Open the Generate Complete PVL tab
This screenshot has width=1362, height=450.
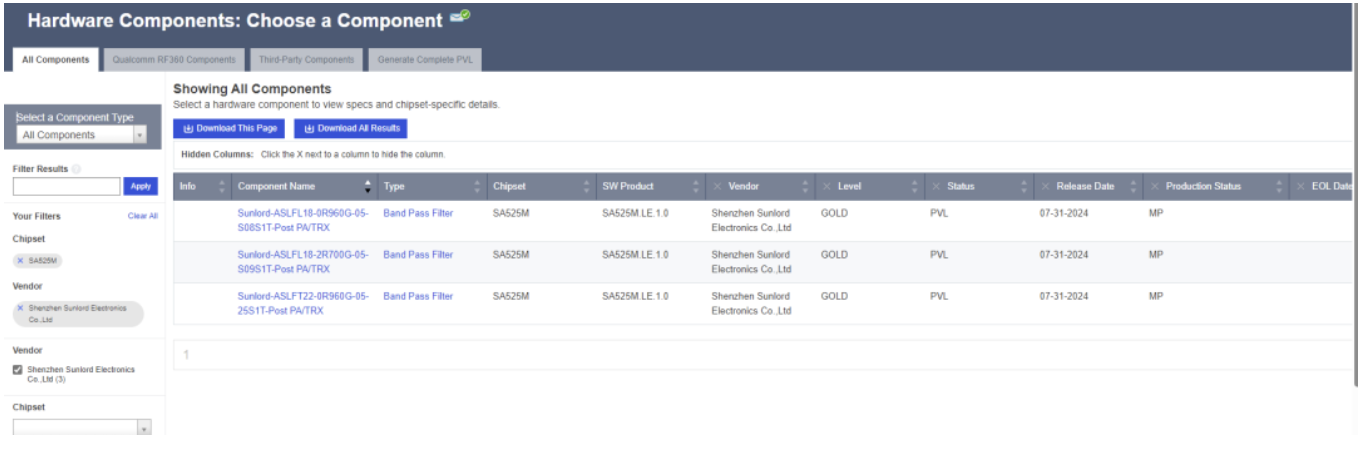pos(425,60)
